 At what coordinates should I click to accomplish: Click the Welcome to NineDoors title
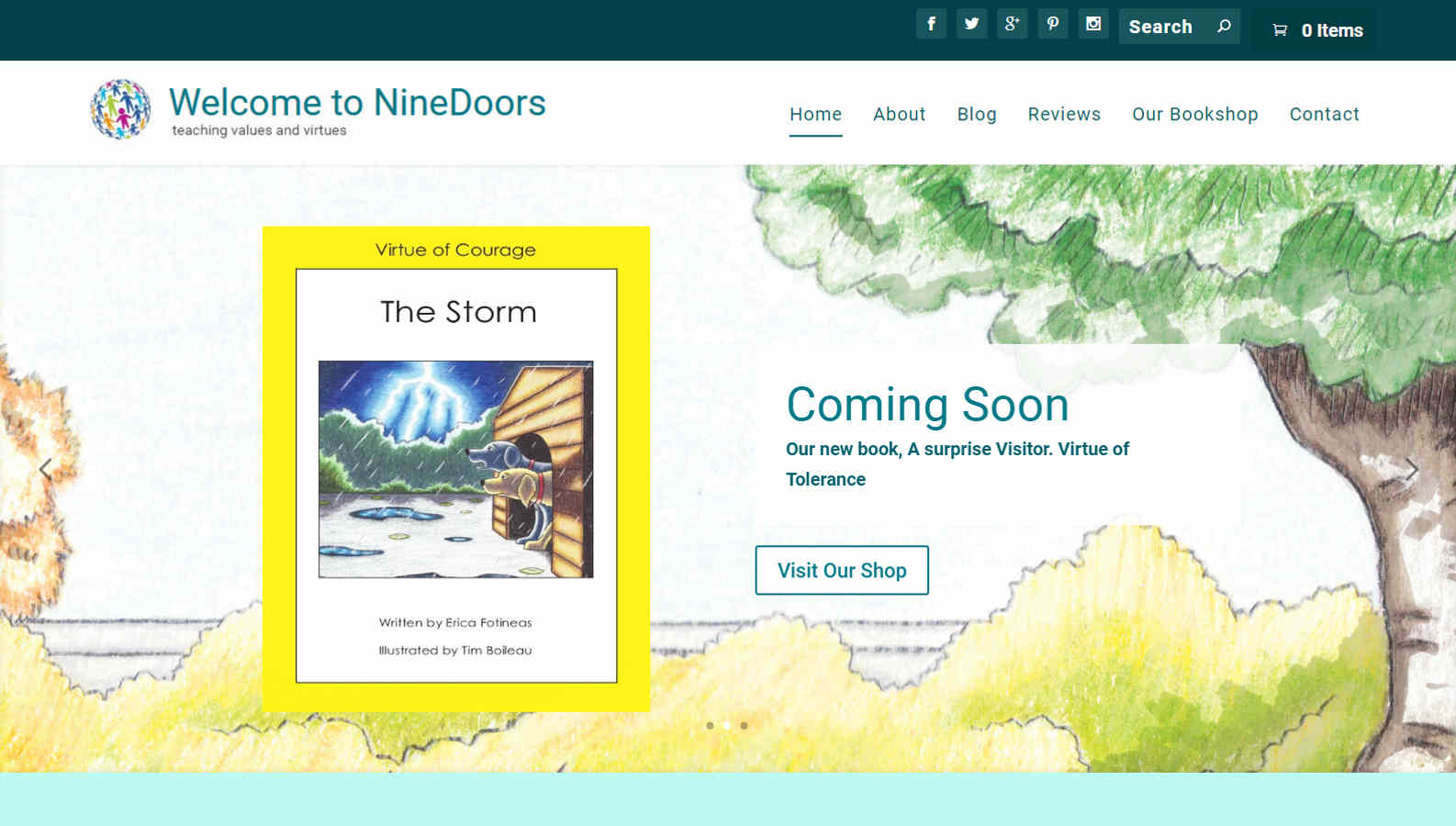tap(357, 103)
